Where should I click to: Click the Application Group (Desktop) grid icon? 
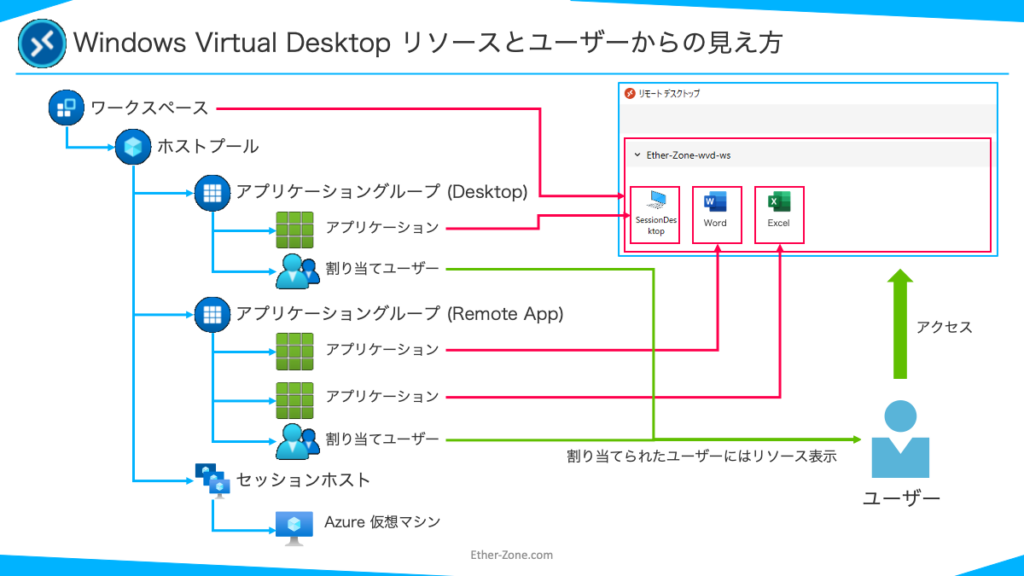coord(212,193)
